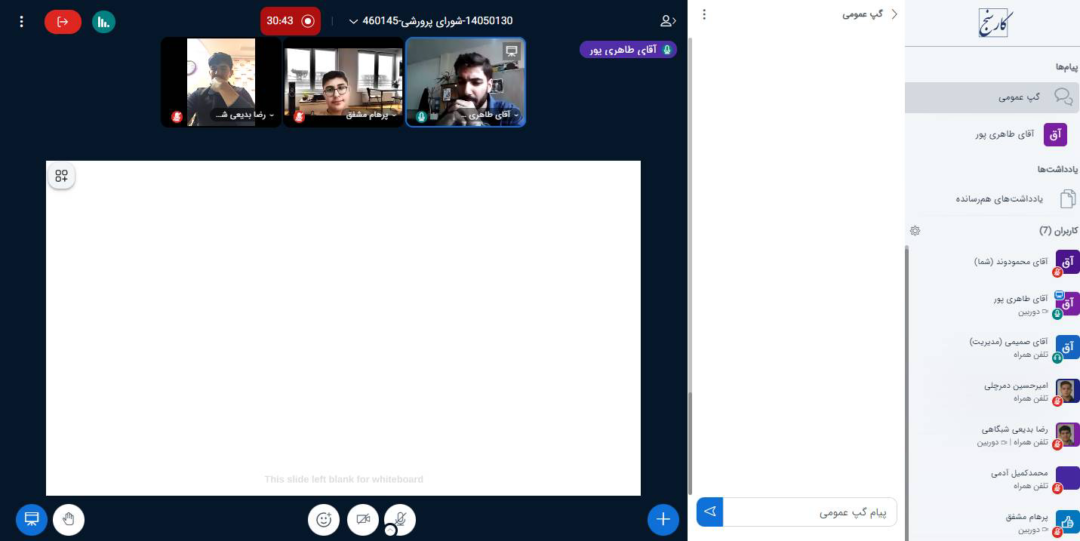This screenshot has width=1080, height=541.
Task: Open the emoji reactions button
Action: (x=324, y=520)
